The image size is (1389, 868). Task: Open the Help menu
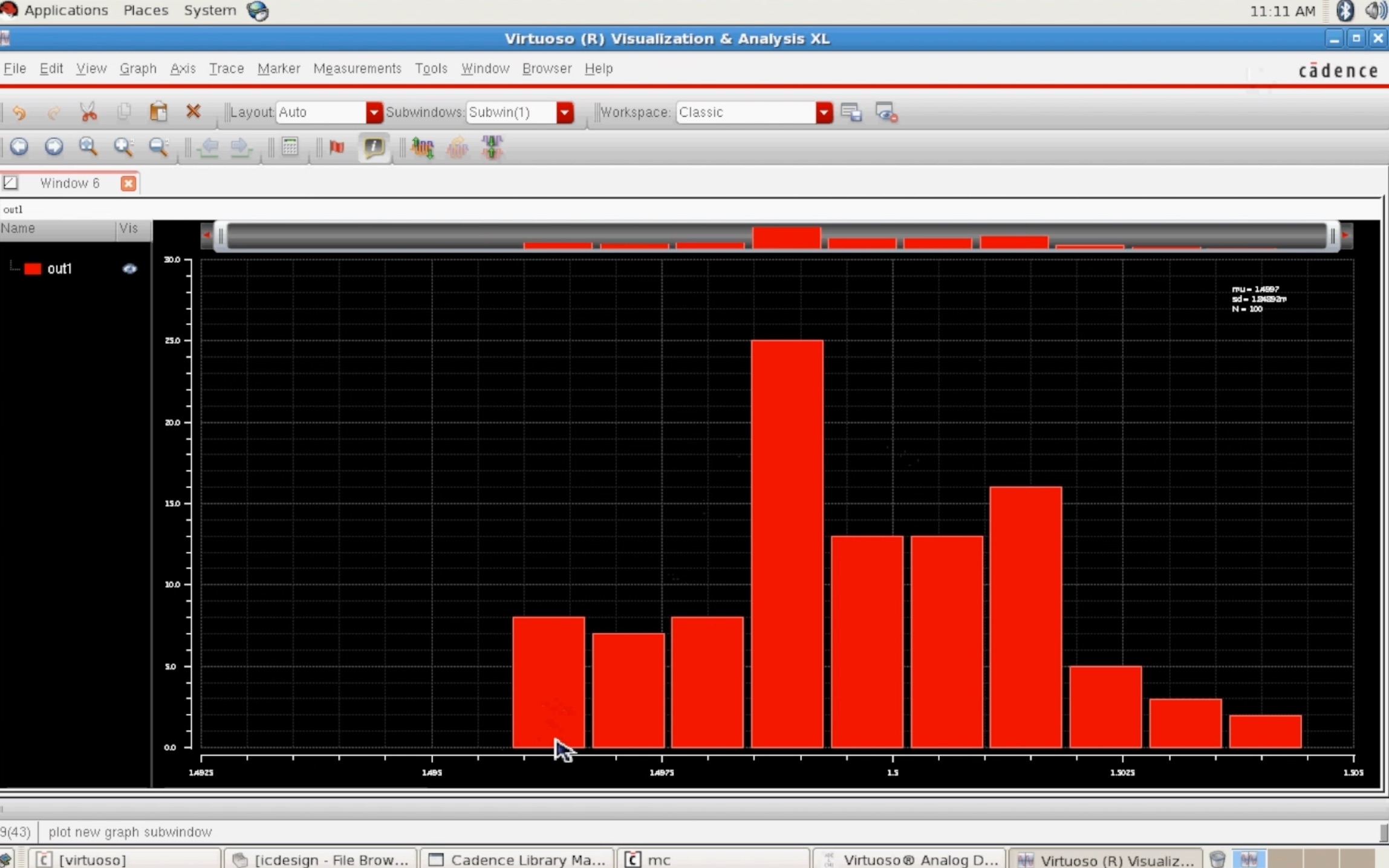(x=599, y=68)
